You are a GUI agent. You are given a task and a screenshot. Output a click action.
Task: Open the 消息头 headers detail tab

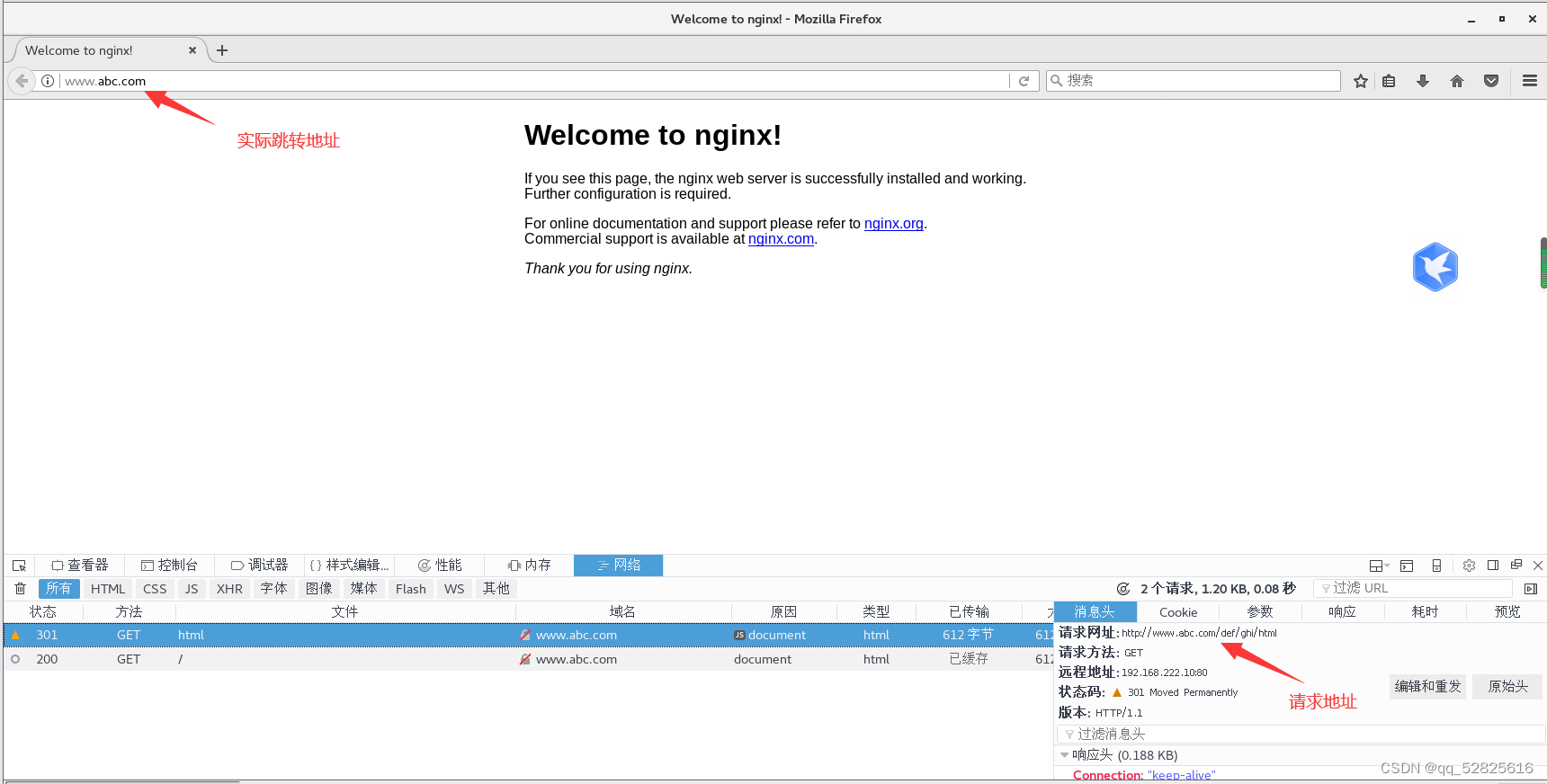coord(1095,611)
